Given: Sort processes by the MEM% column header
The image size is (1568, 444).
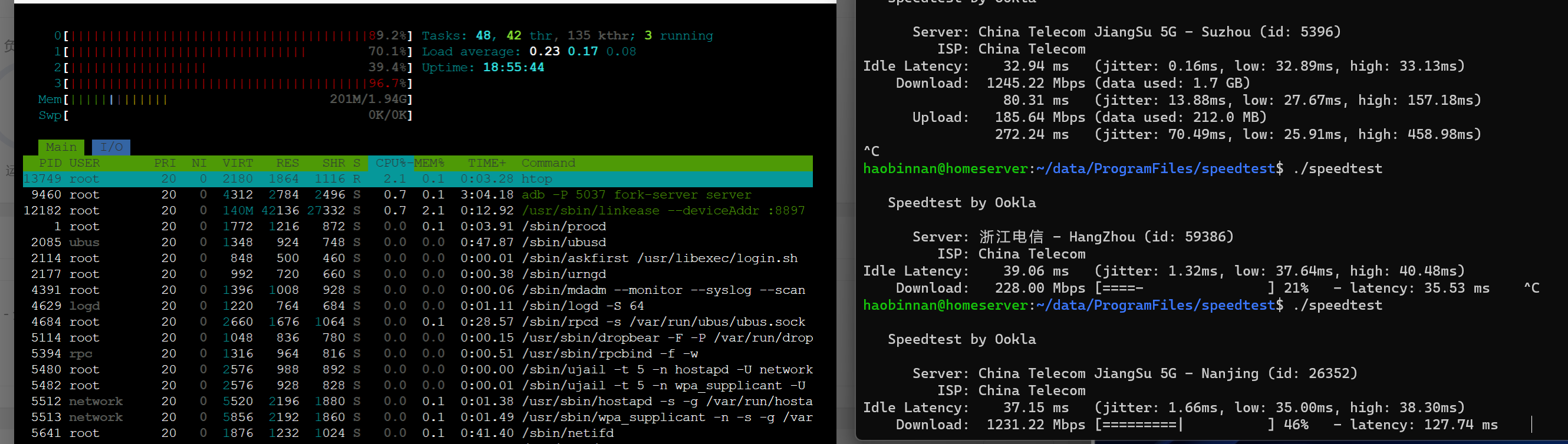Looking at the screenshot, I should point(429,163).
